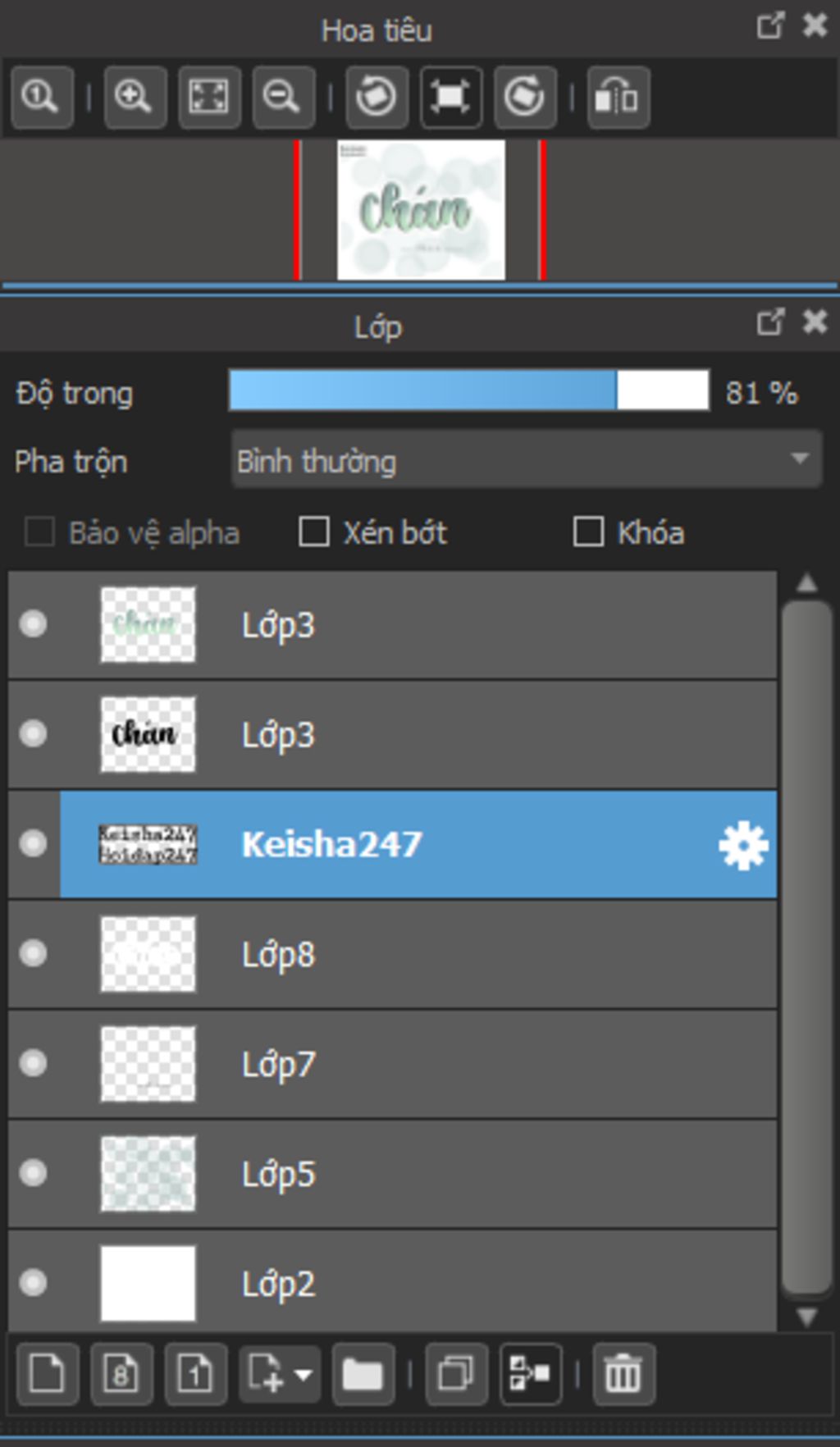Click the navigator preview thumbnail
Screen dimensions: 840x1447
click(421, 210)
